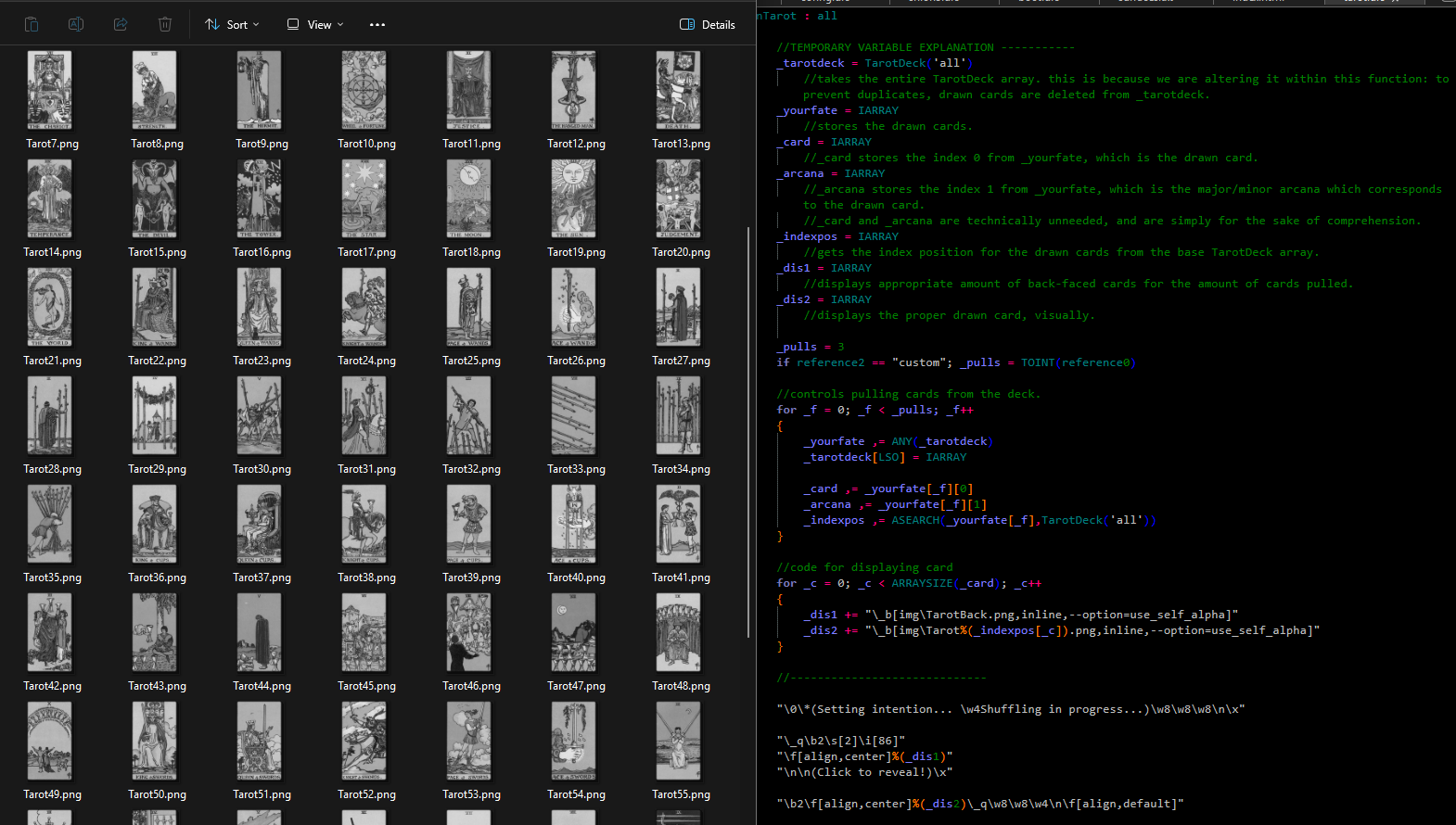This screenshot has height=825, width=1456.
Task: Select the Tarot13.png thumbnail
Action: pos(679,90)
